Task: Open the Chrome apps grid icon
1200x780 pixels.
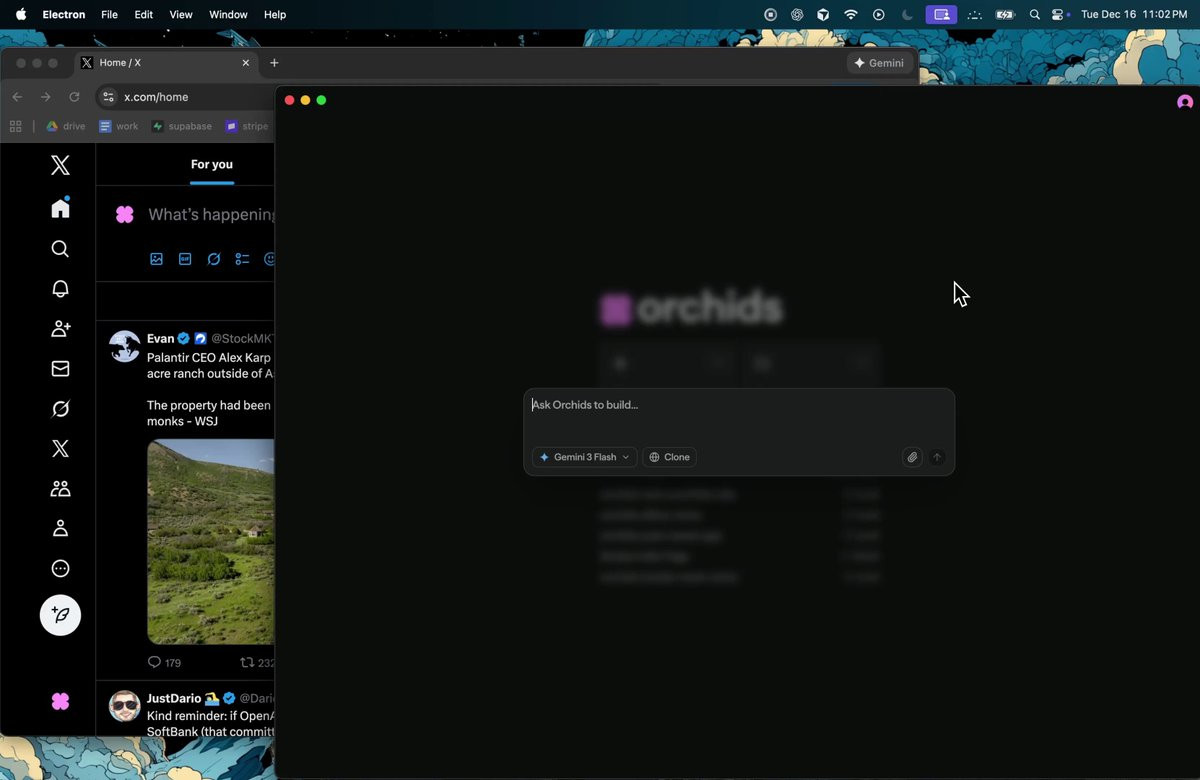Action: (15, 126)
